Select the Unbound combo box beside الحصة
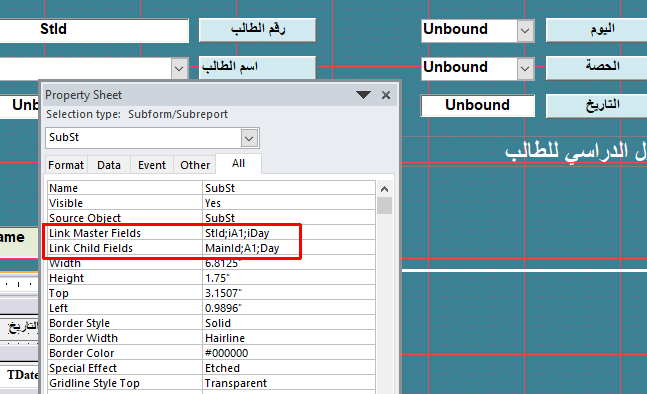The image size is (647, 394). [x=477, y=68]
